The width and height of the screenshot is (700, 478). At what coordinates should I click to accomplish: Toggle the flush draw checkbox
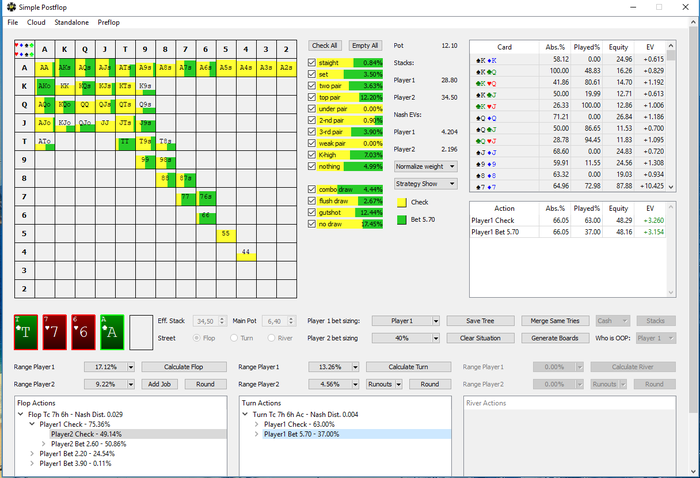tap(313, 200)
